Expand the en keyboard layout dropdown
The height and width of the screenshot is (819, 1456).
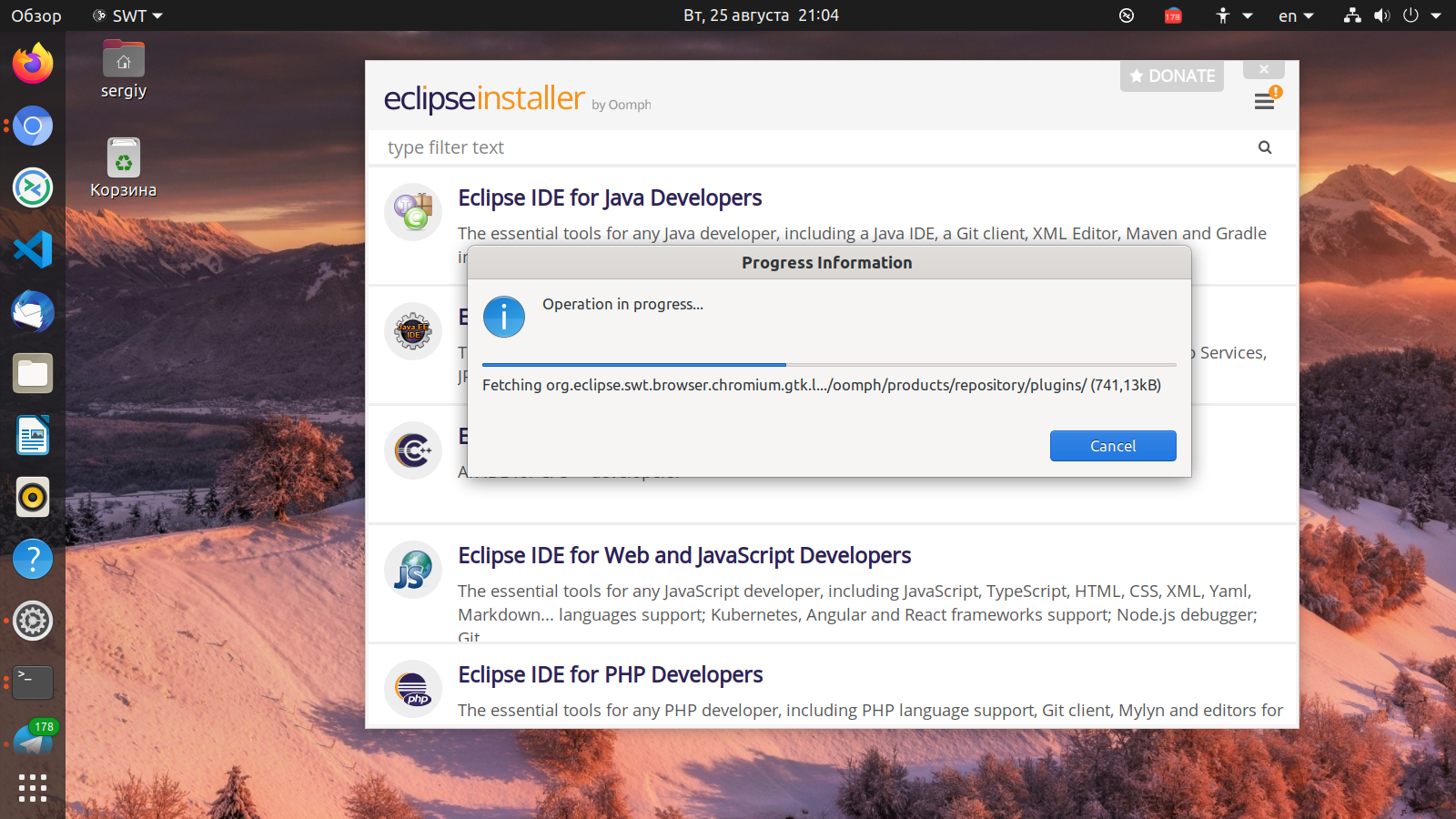1296,15
